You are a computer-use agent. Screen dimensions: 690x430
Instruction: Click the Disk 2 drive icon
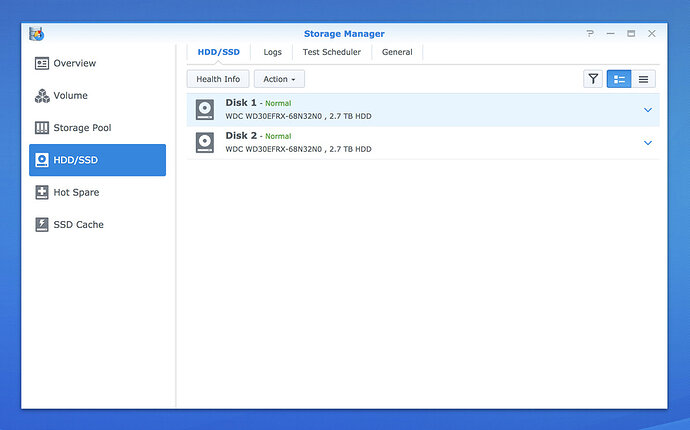tap(205, 143)
